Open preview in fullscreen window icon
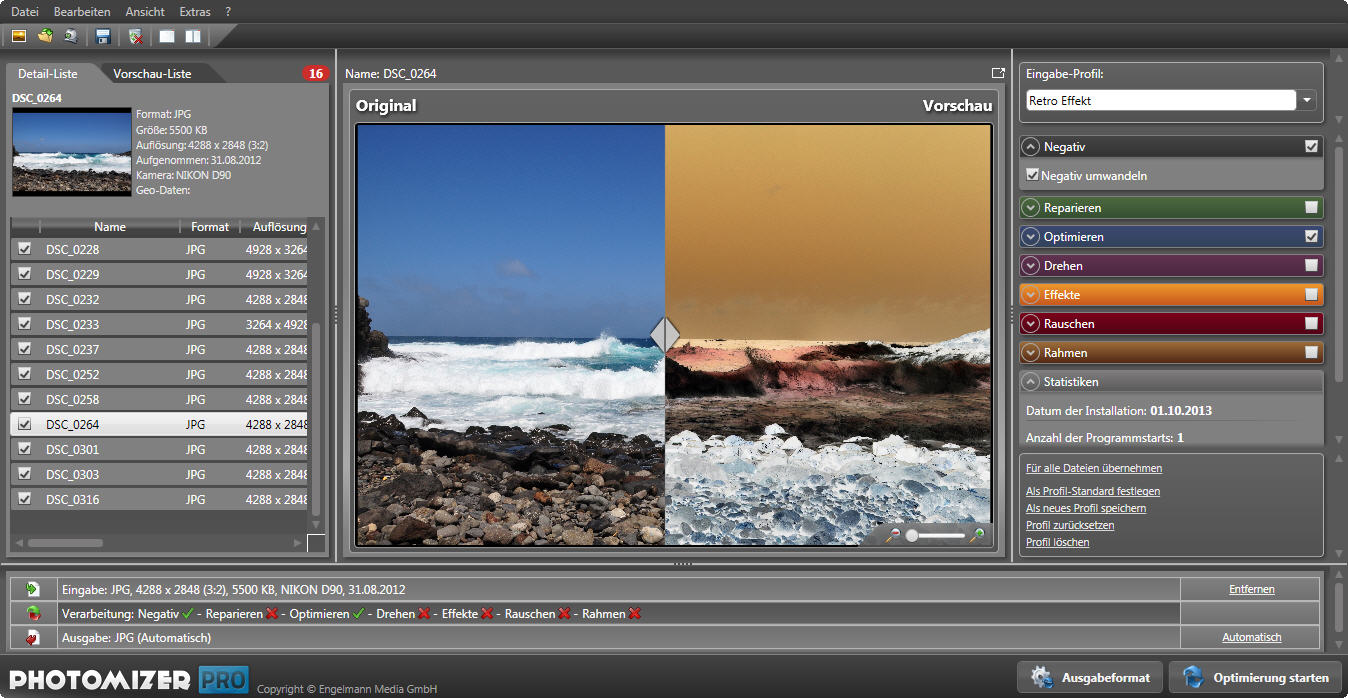 (997, 73)
